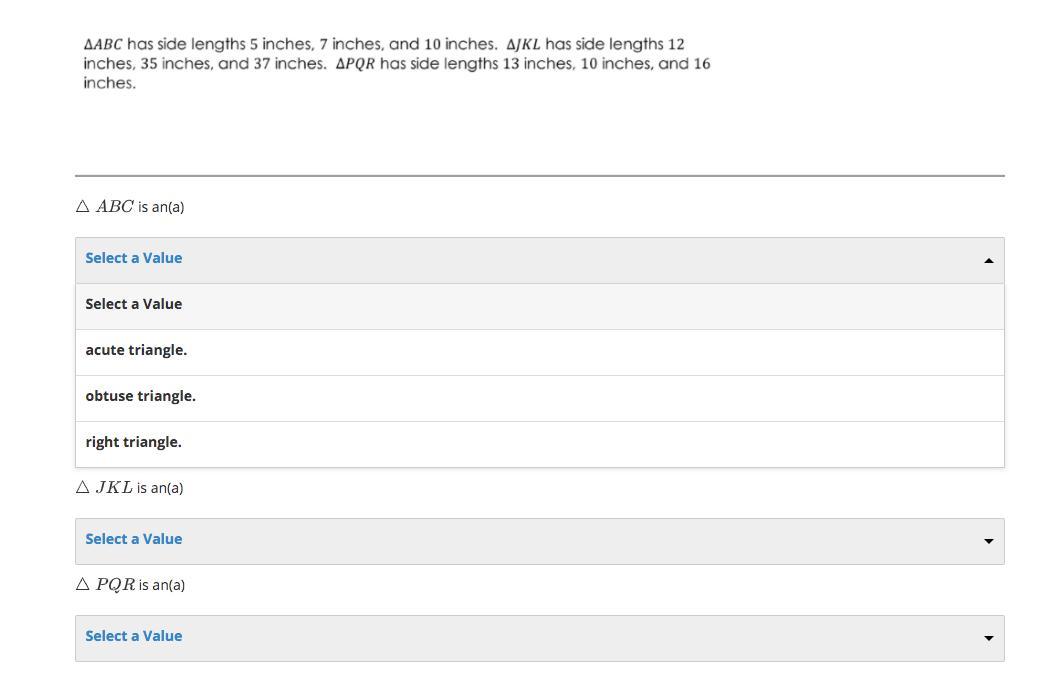The height and width of the screenshot is (697, 1060).
Task: Click the blue "Select a Value" text for ABC
Action: 133,258
